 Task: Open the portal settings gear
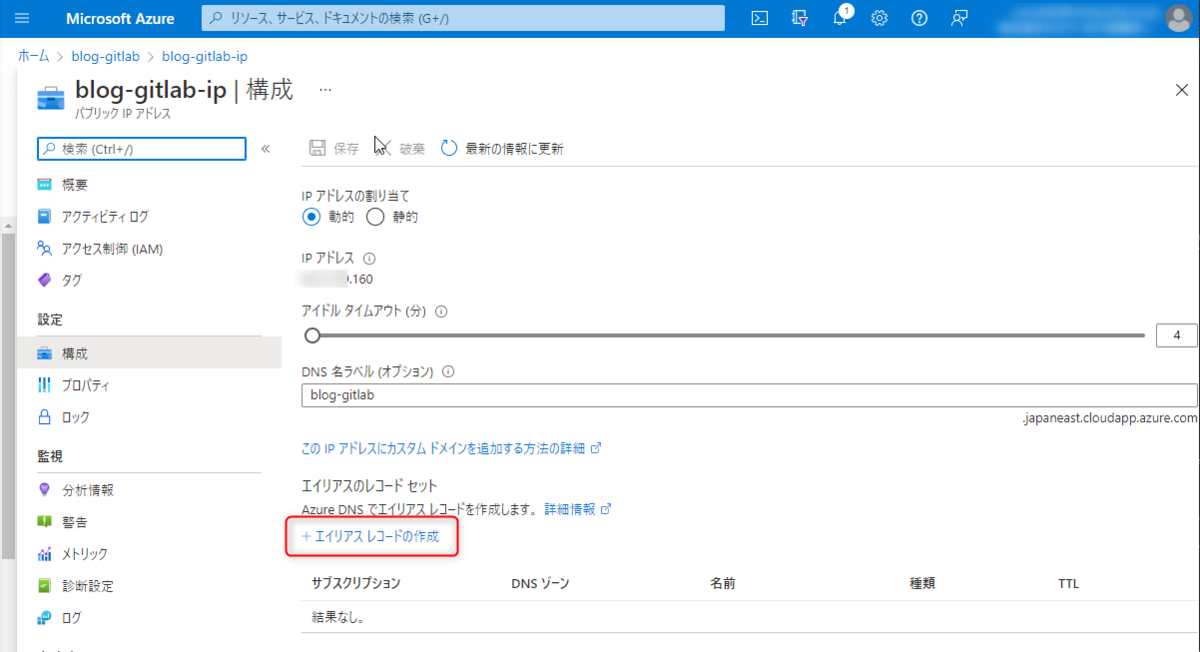(879, 17)
